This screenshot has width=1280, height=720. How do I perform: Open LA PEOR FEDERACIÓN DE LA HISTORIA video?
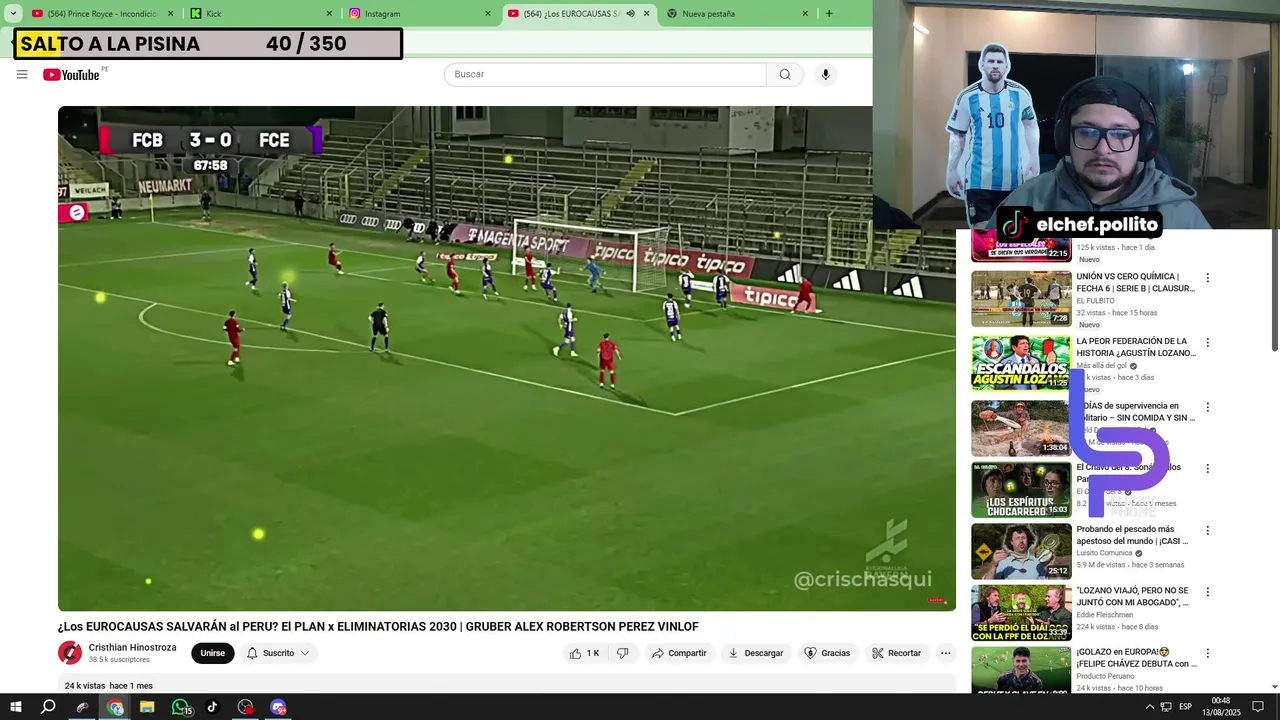1136,347
